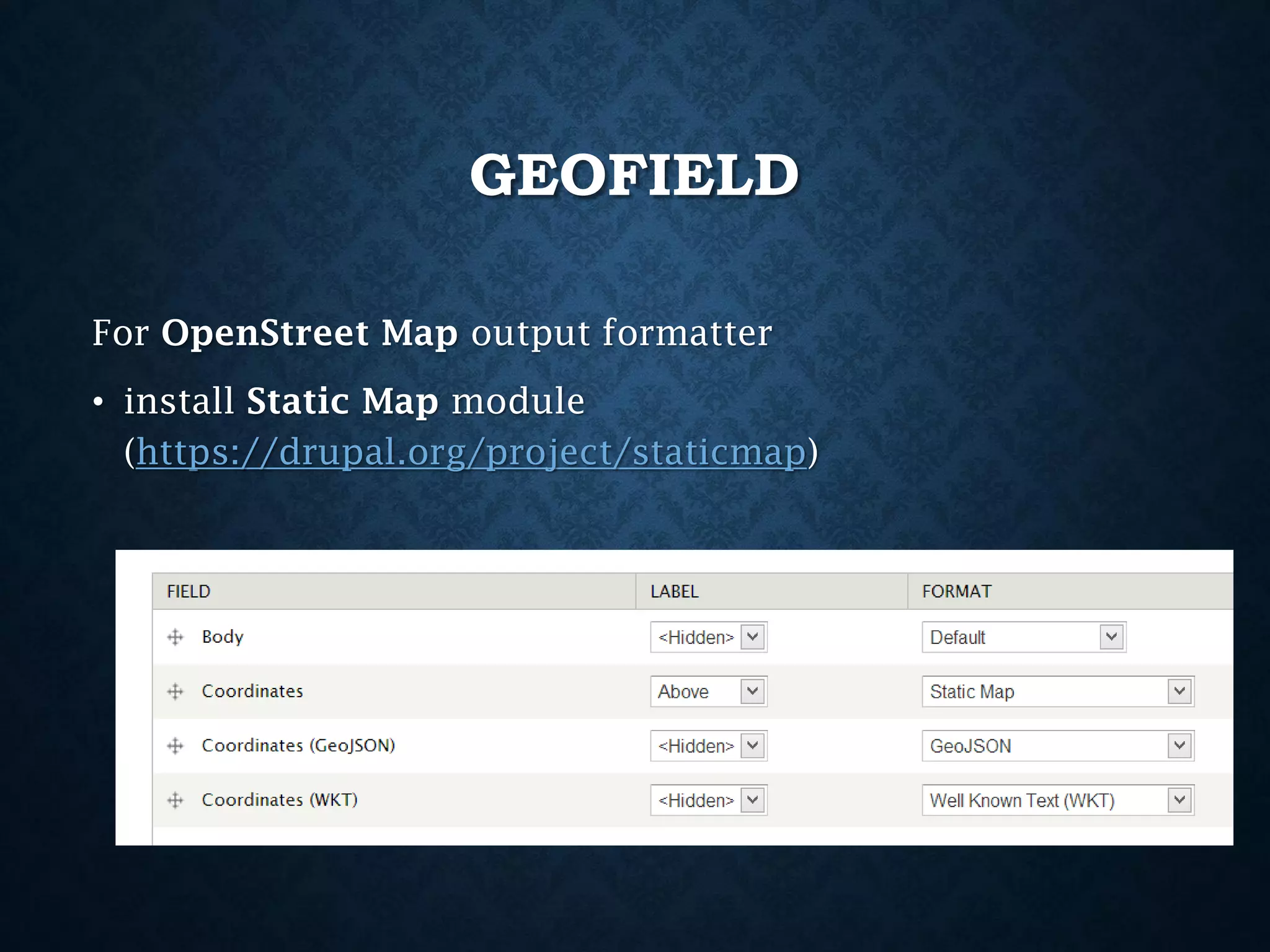This screenshot has width=1270, height=952.
Task: Open the Coordinates label dropdown showing Above
Action: pos(708,692)
